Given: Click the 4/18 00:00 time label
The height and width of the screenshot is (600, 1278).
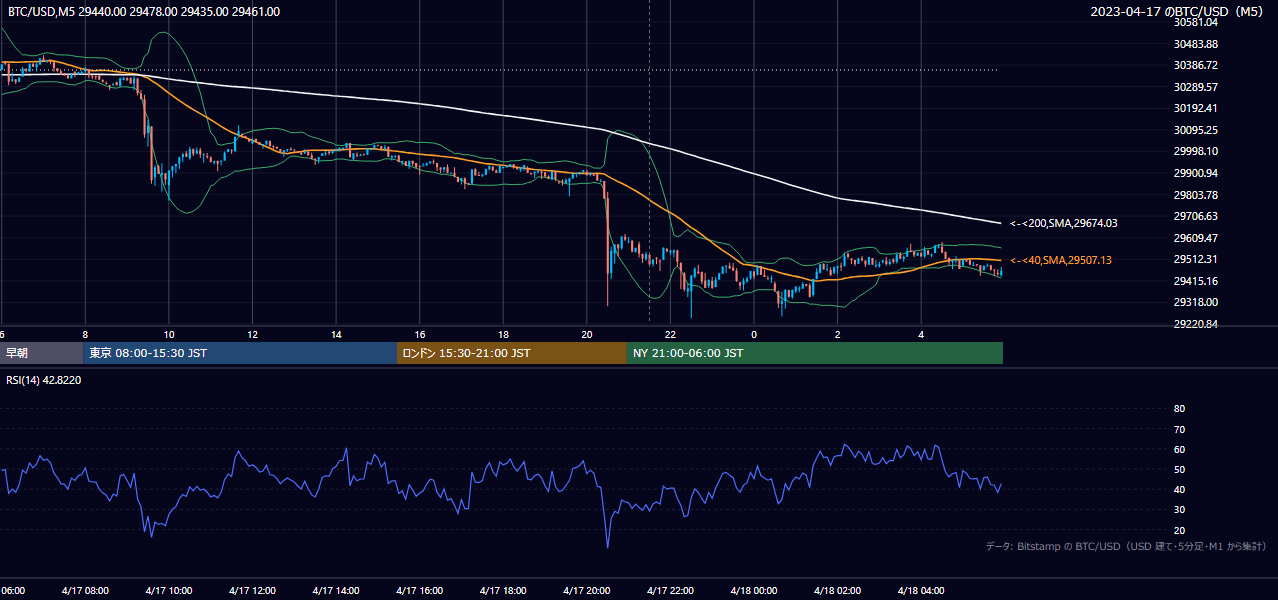Looking at the screenshot, I should pyautogui.click(x=754, y=591).
